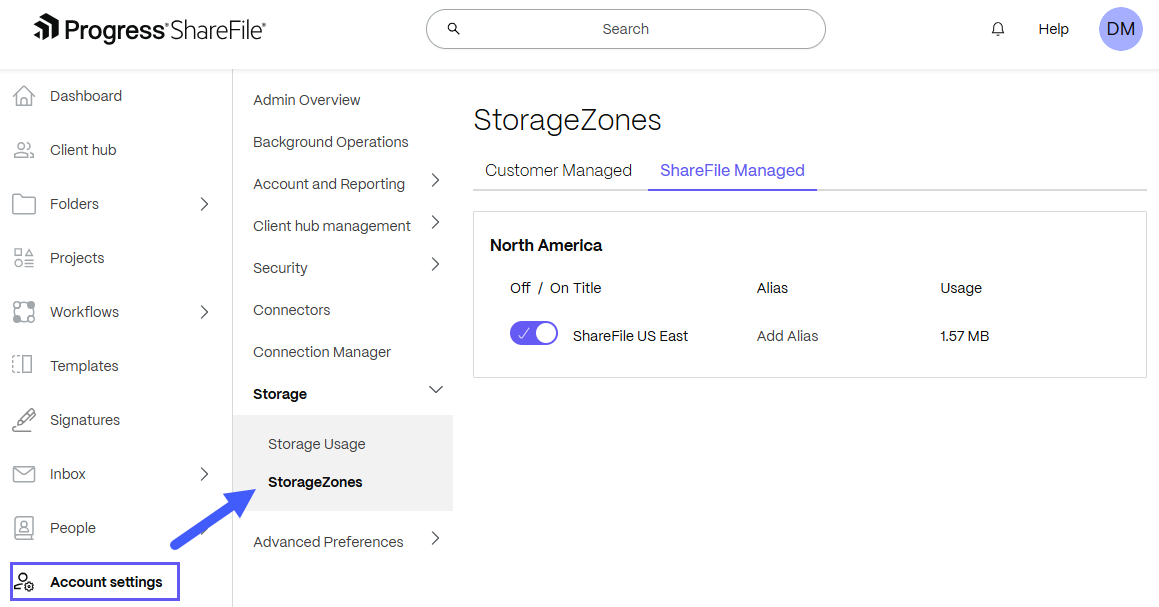The width and height of the screenshot is (1159, 607).
Task: Open Projects from the sidebar
Action: click(77, 258)
